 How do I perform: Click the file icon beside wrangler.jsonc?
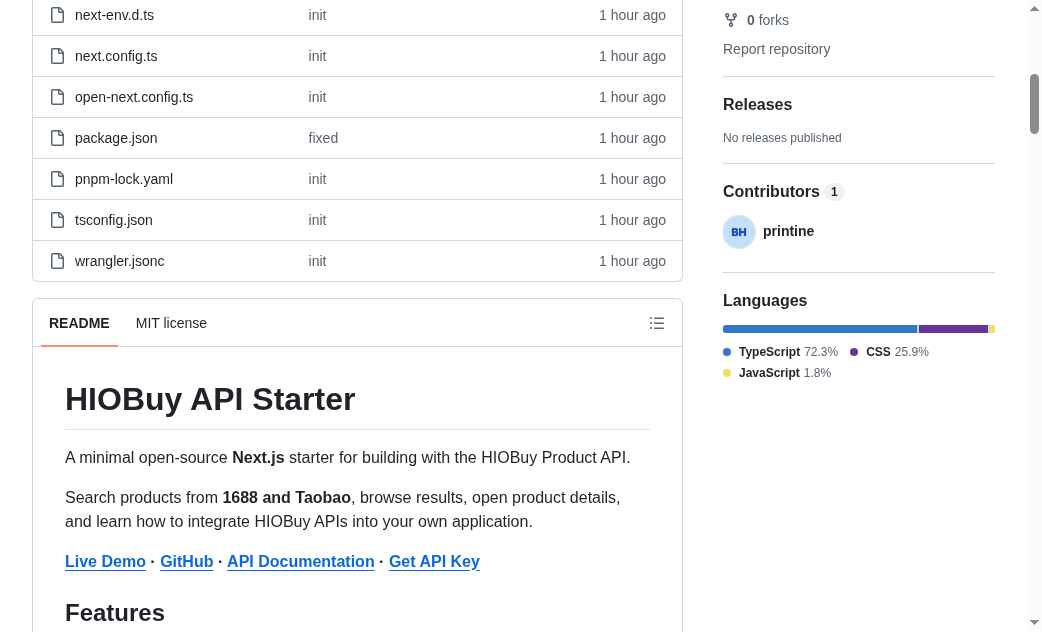[58, 261]
